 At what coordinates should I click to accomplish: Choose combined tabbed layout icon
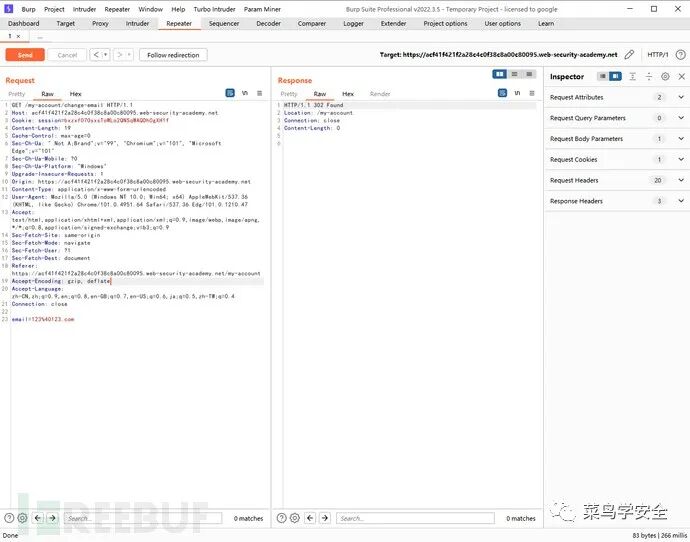coord(529,74)
